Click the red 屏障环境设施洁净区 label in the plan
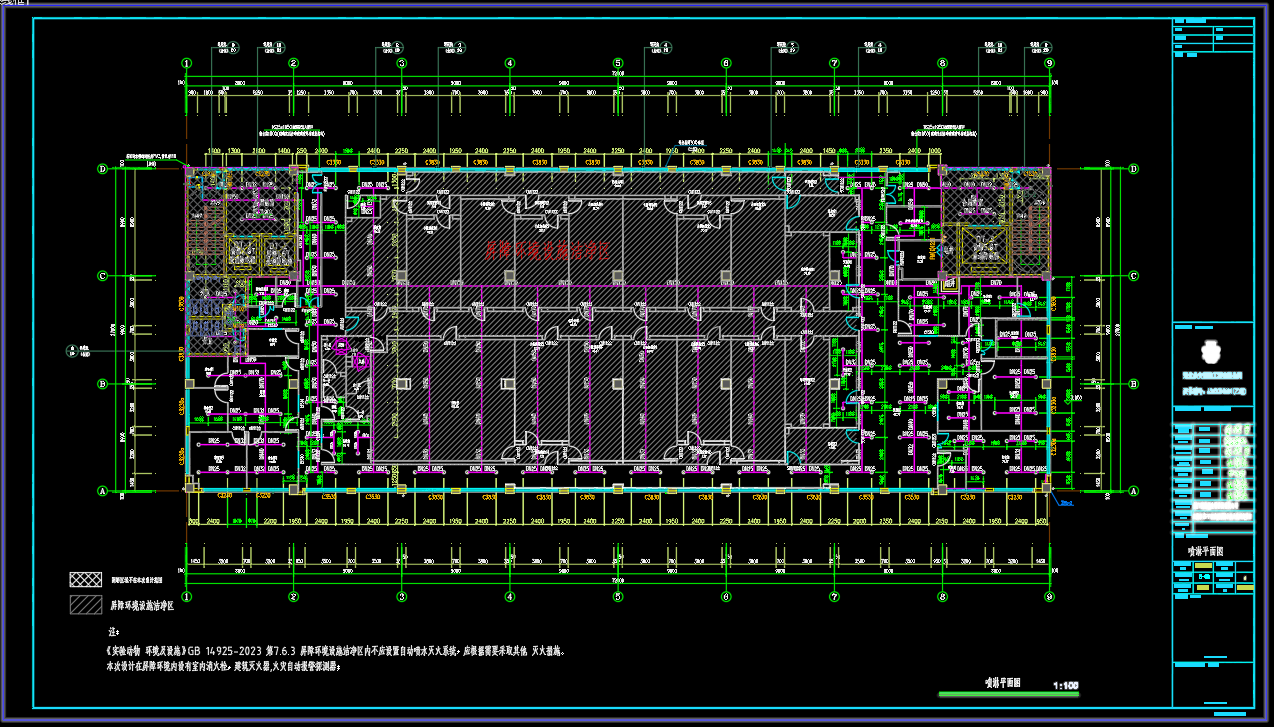 (x=547, y=249)
